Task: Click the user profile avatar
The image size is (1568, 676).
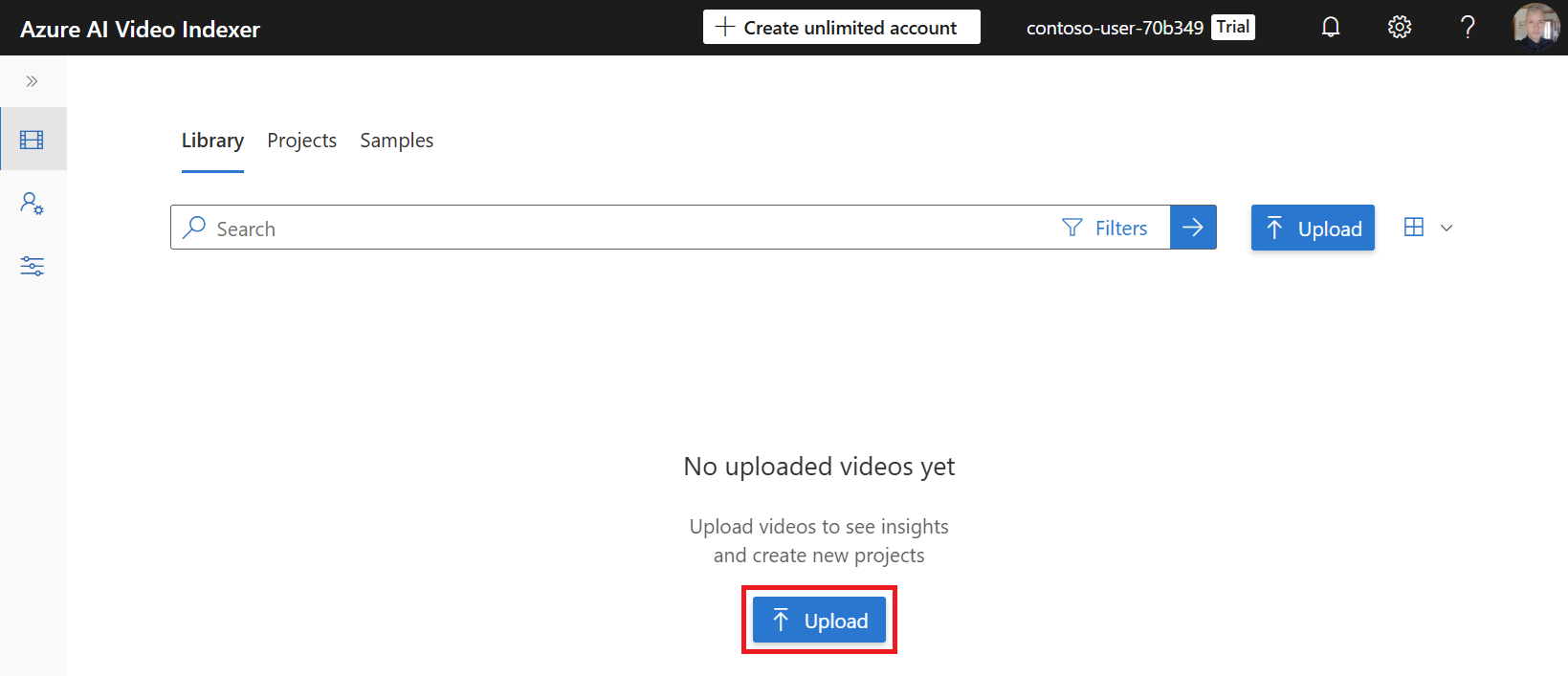Action: point(1535,28)
